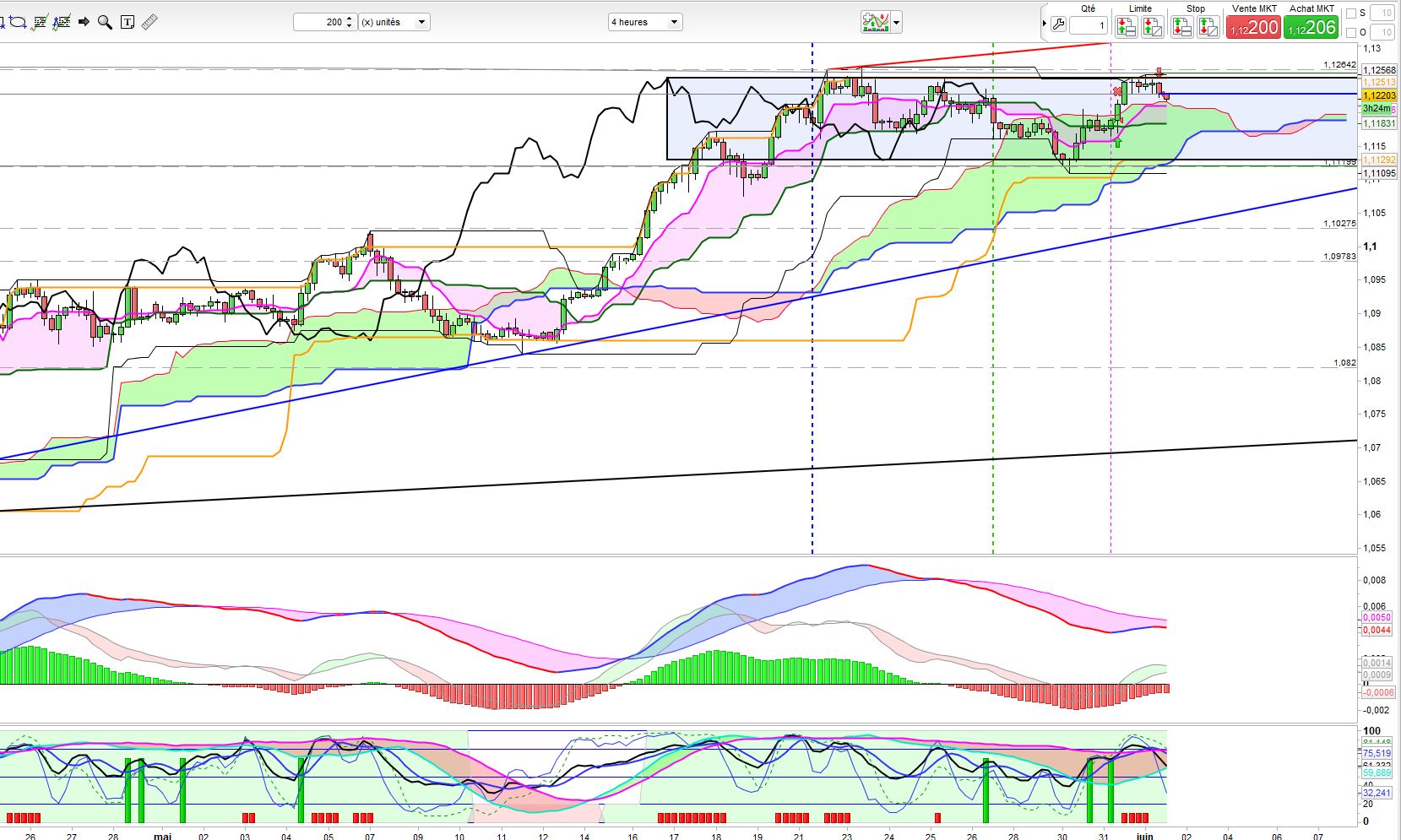
Task: Click the "juin" month label on the time axis
Action: coord(1144,836)
